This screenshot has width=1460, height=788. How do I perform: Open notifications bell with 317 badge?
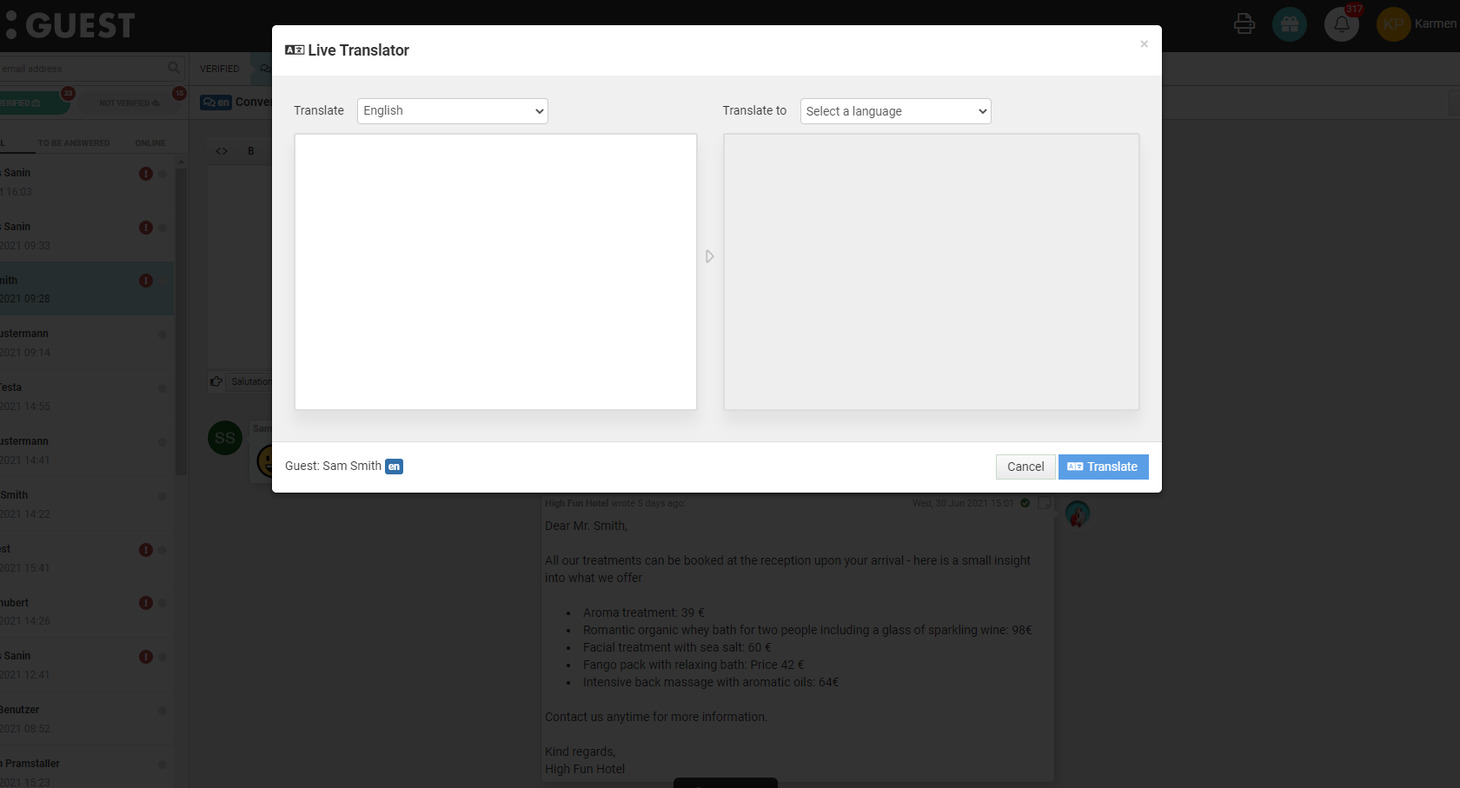coord(1341,24)
